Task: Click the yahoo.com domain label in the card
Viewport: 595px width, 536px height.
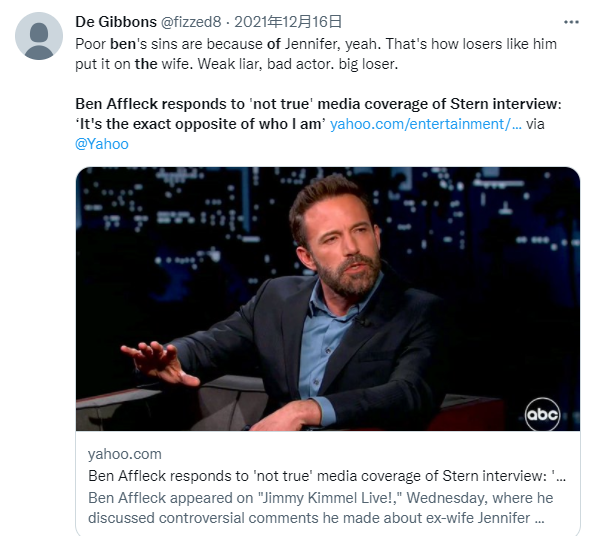Action: coord(125,454)
